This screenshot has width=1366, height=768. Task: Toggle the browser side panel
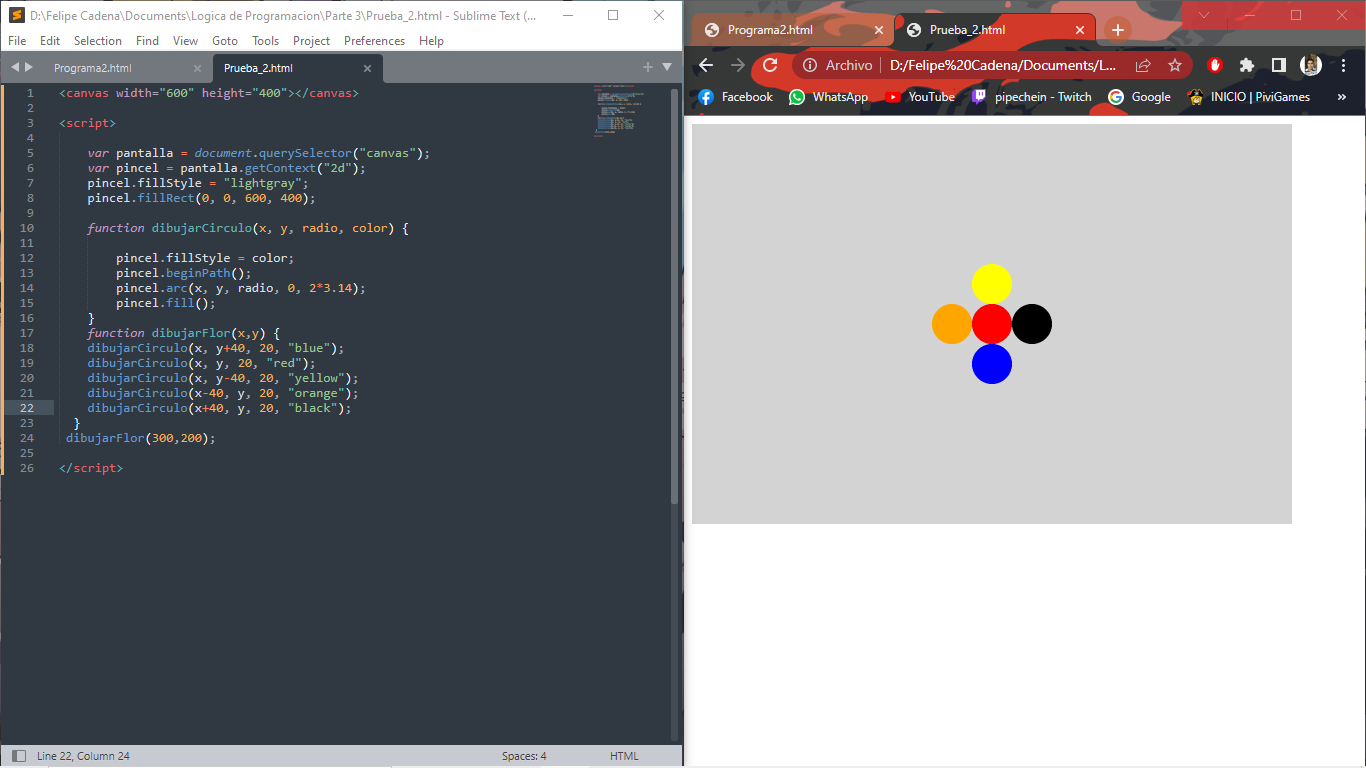click(1279, 65)
